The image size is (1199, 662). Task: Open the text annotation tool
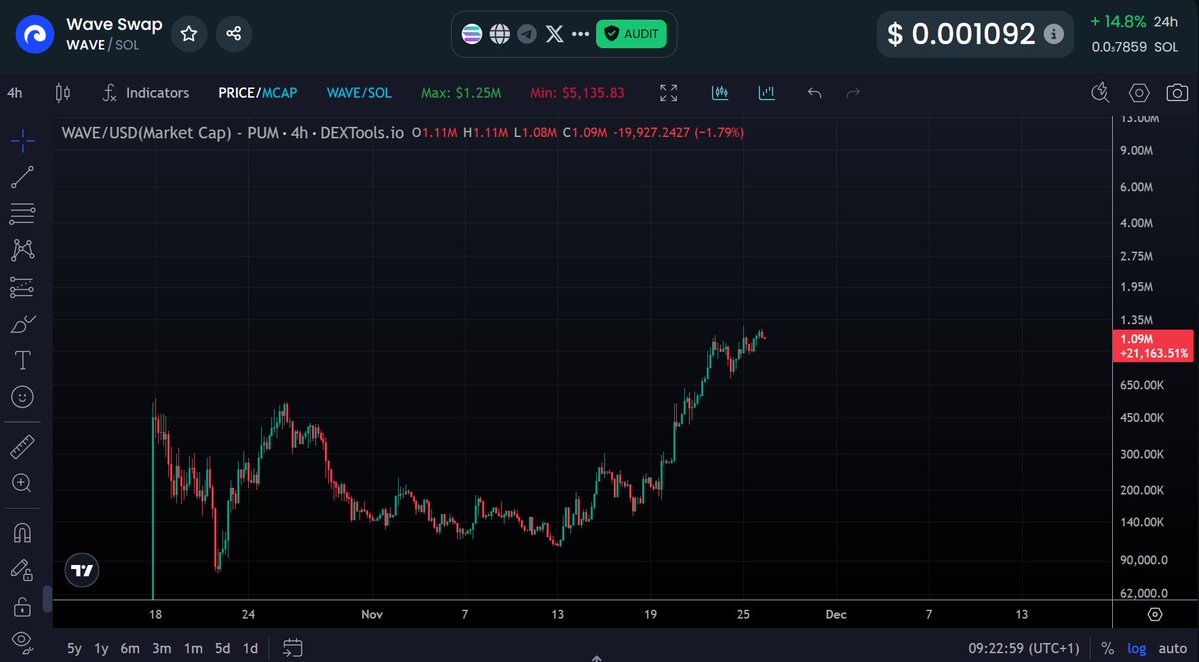point(22,360)
